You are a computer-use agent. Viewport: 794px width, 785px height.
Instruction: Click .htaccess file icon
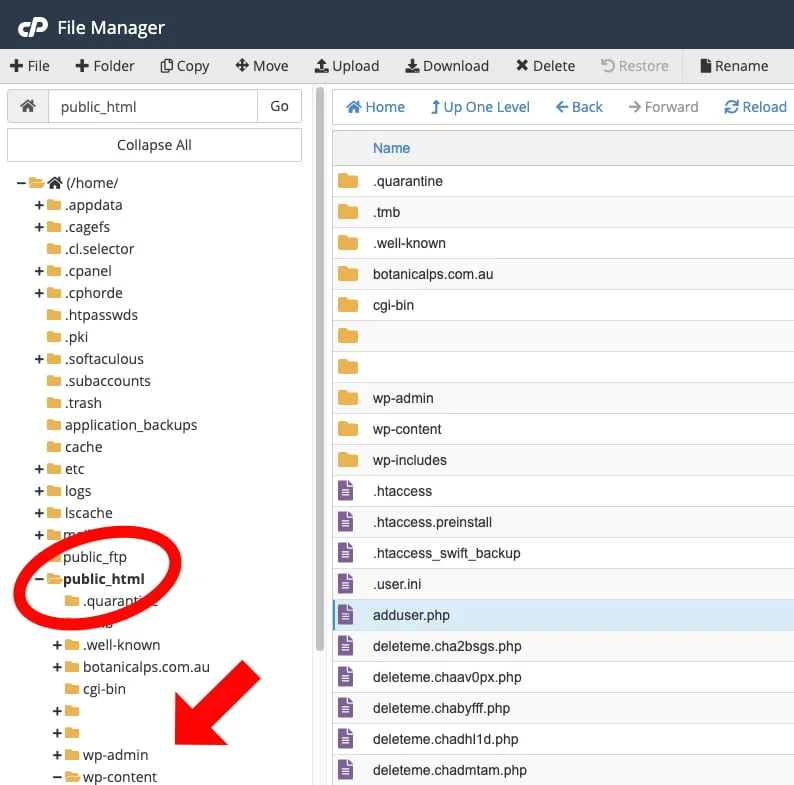(x=346, y=491)
